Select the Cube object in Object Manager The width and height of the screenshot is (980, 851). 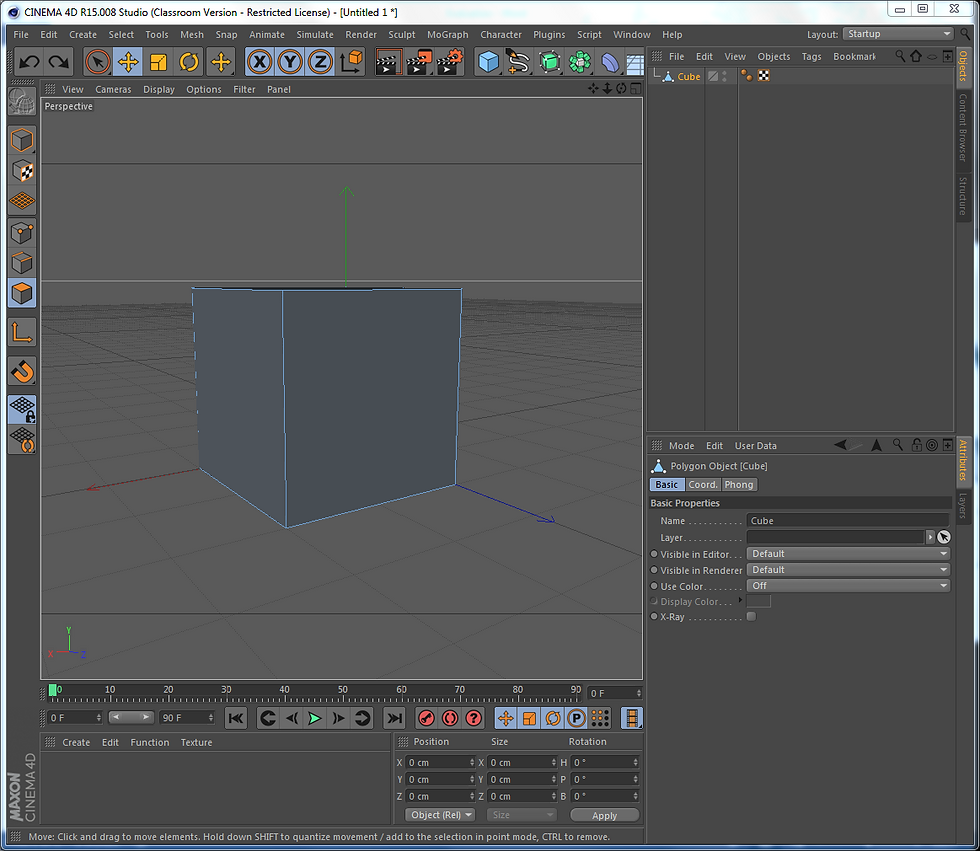click(689, 76)
